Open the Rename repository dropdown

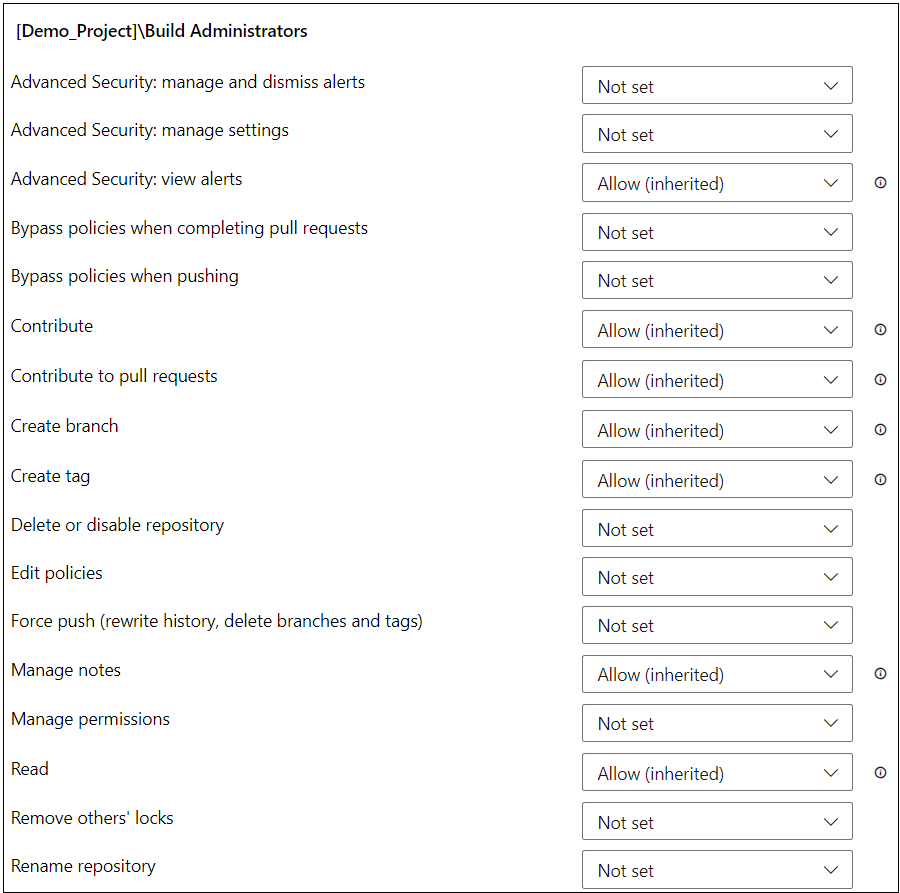click(x=717, y=870)
